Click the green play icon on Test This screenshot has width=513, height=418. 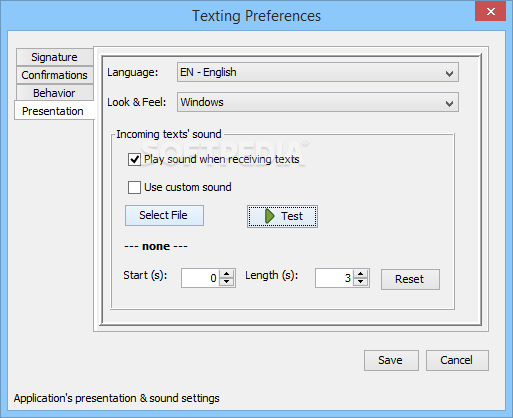point(269,216)
